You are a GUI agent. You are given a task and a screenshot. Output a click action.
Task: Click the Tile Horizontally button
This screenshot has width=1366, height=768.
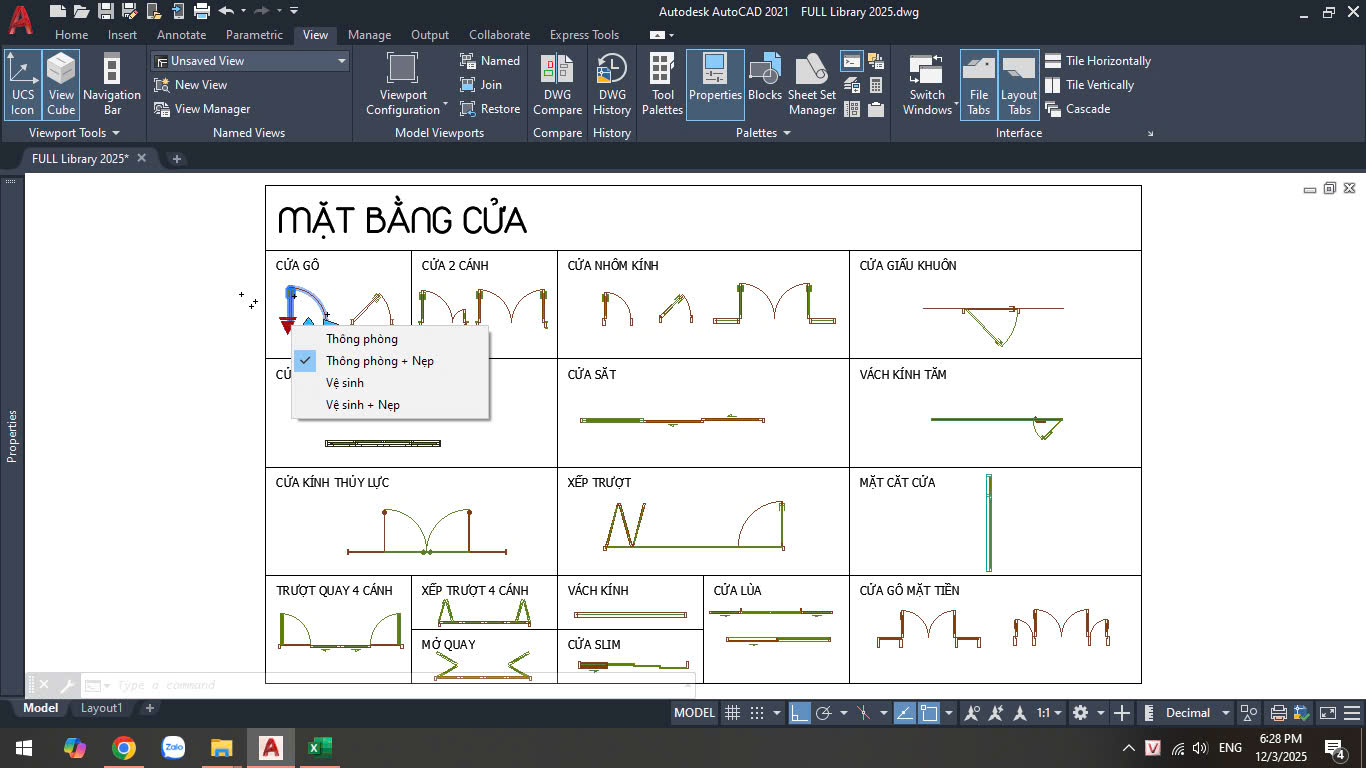(x=1097, y=61)
